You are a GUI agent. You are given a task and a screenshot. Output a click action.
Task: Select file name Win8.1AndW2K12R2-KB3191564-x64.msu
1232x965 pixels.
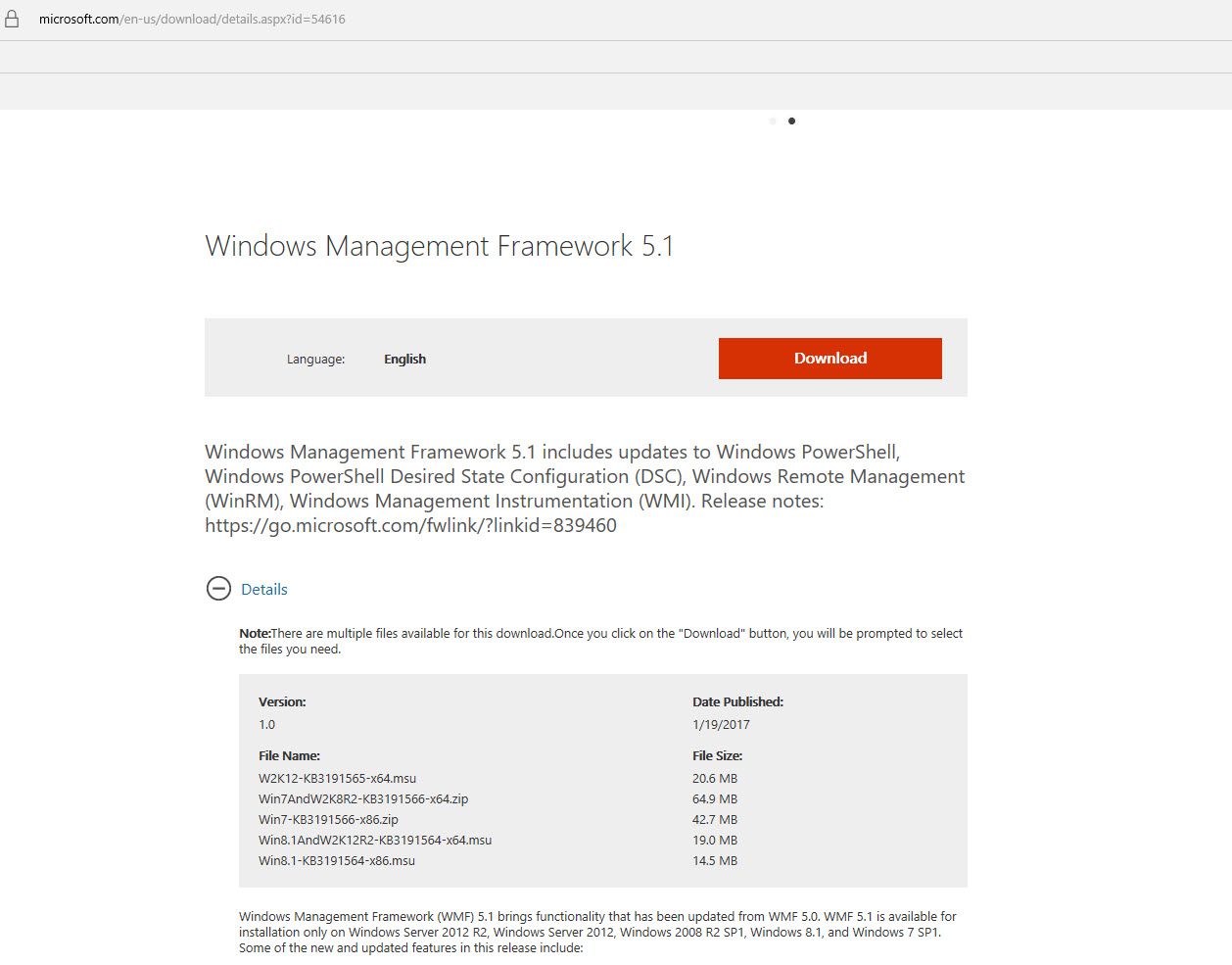click(x=375, y=841)
